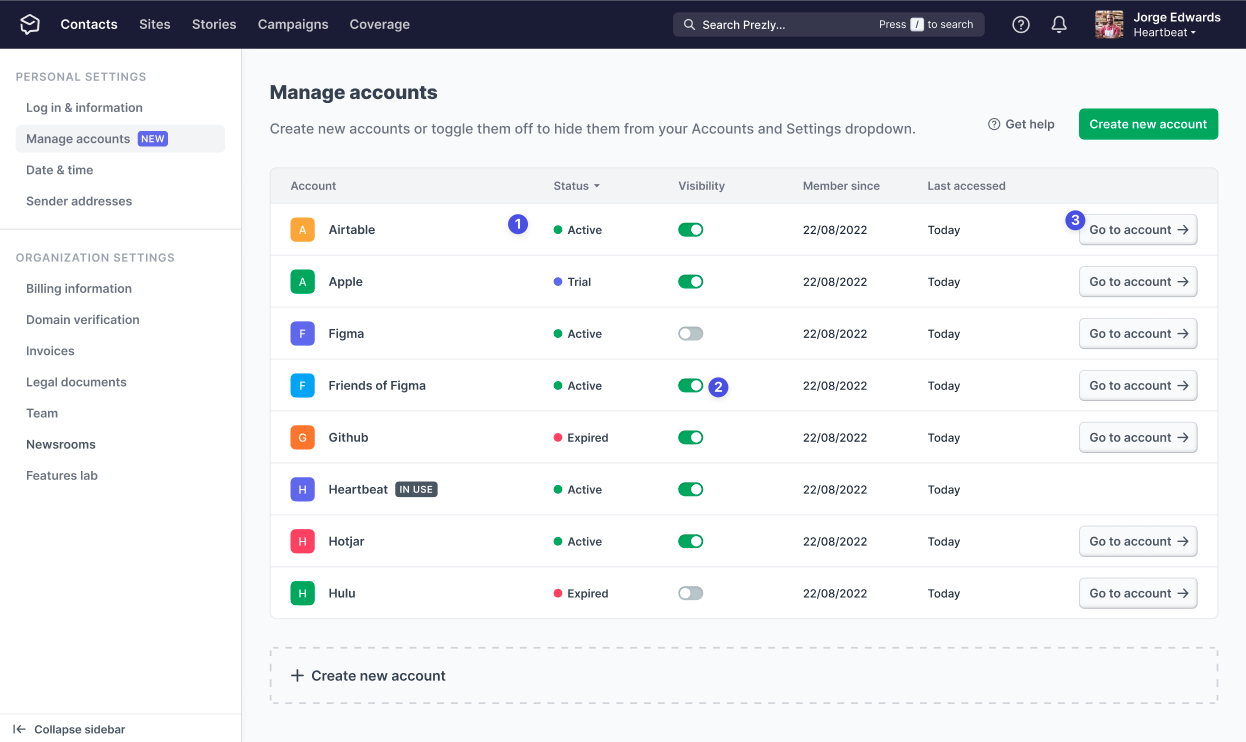Click the Hulu account letter icon

(303, 594)
